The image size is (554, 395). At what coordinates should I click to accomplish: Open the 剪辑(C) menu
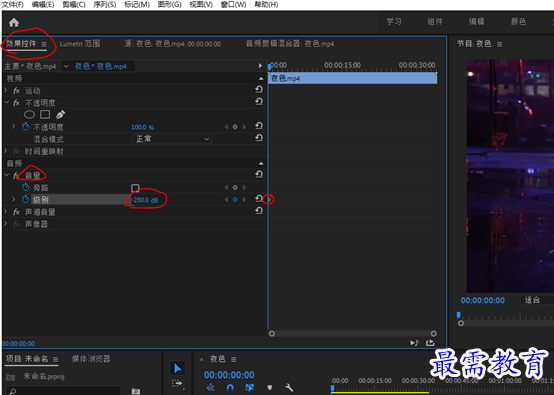[74, 5]
